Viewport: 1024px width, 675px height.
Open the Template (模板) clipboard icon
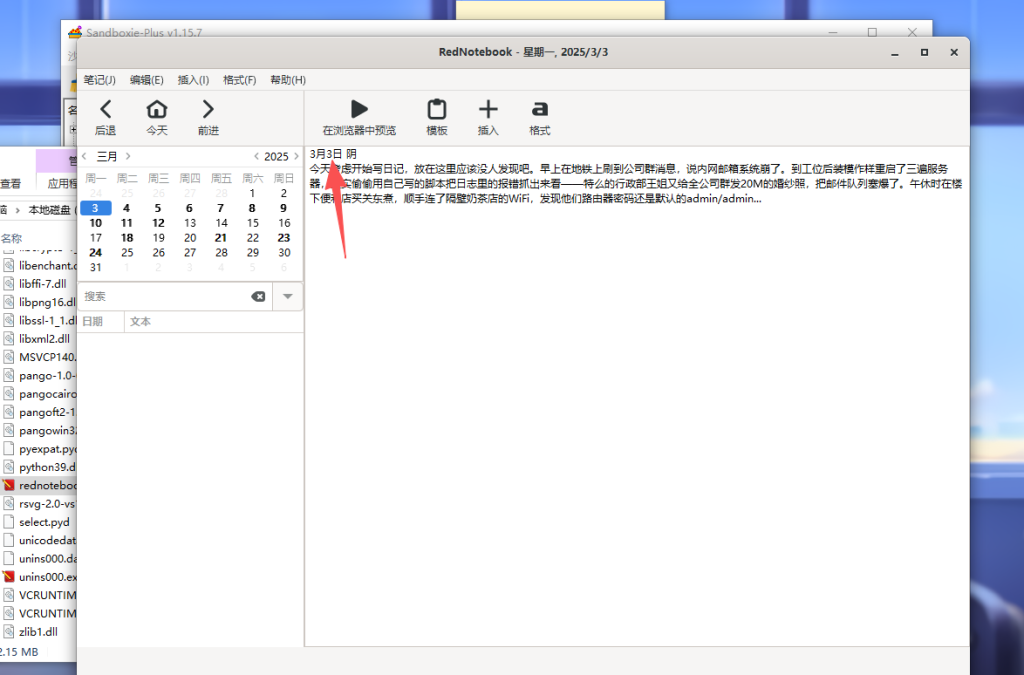(437, 110)
